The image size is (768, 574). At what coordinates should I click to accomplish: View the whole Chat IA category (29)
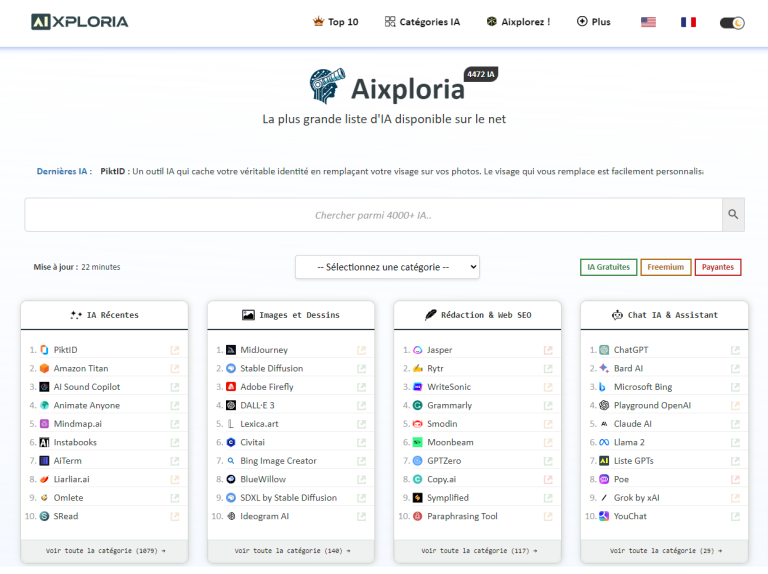[x=665, y=551]
